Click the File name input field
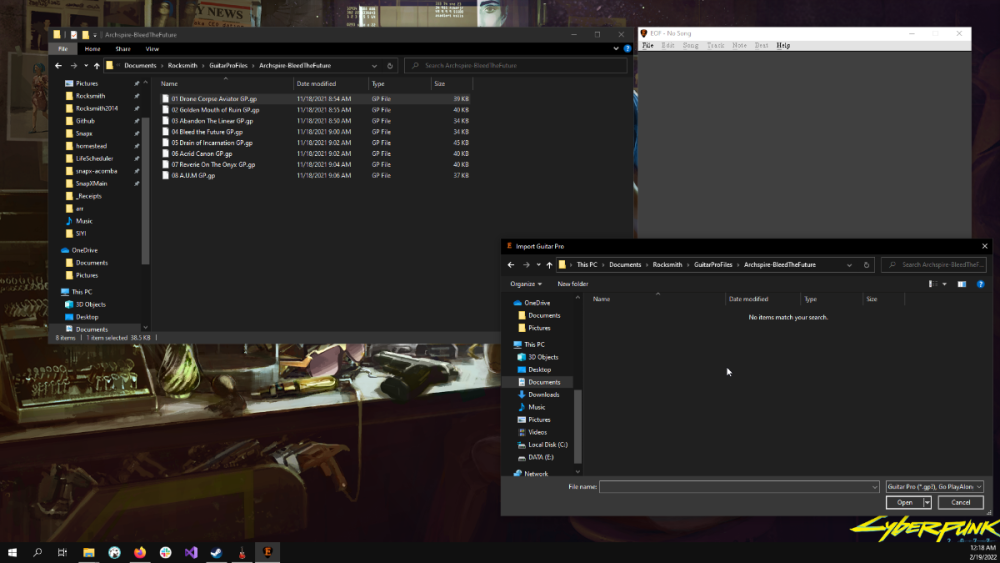 coord(739,487)
